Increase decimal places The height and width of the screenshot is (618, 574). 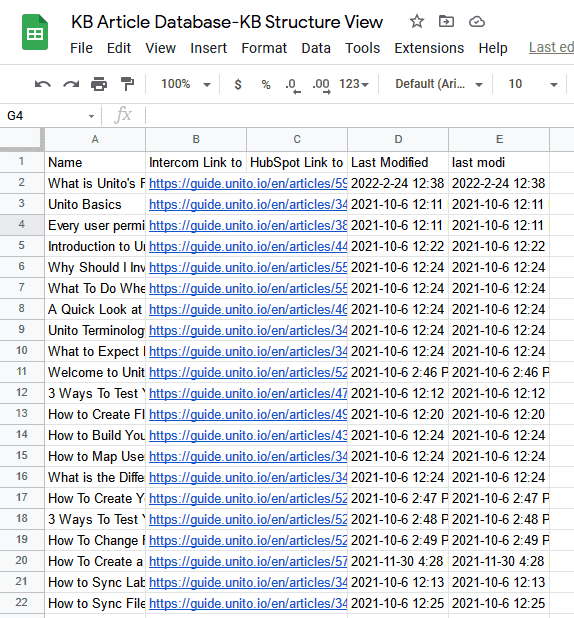tap(321, 85)
